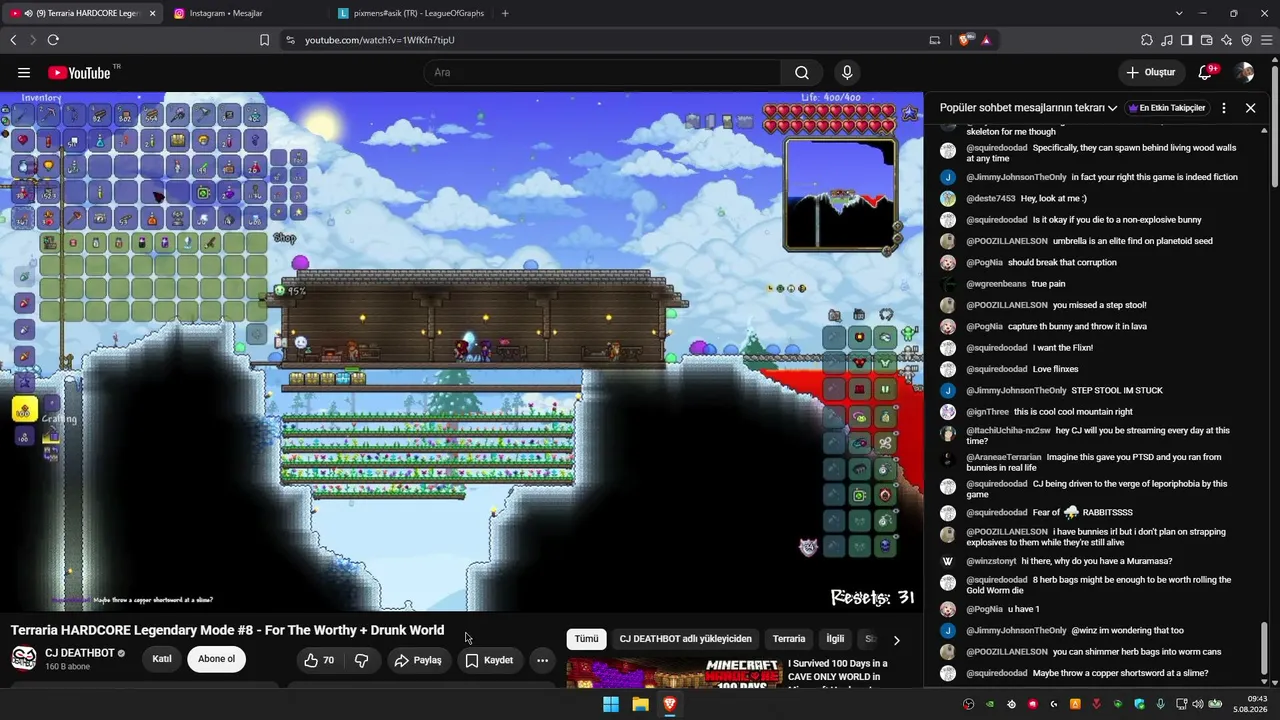Share the video with Paylaş

point(418,660)
